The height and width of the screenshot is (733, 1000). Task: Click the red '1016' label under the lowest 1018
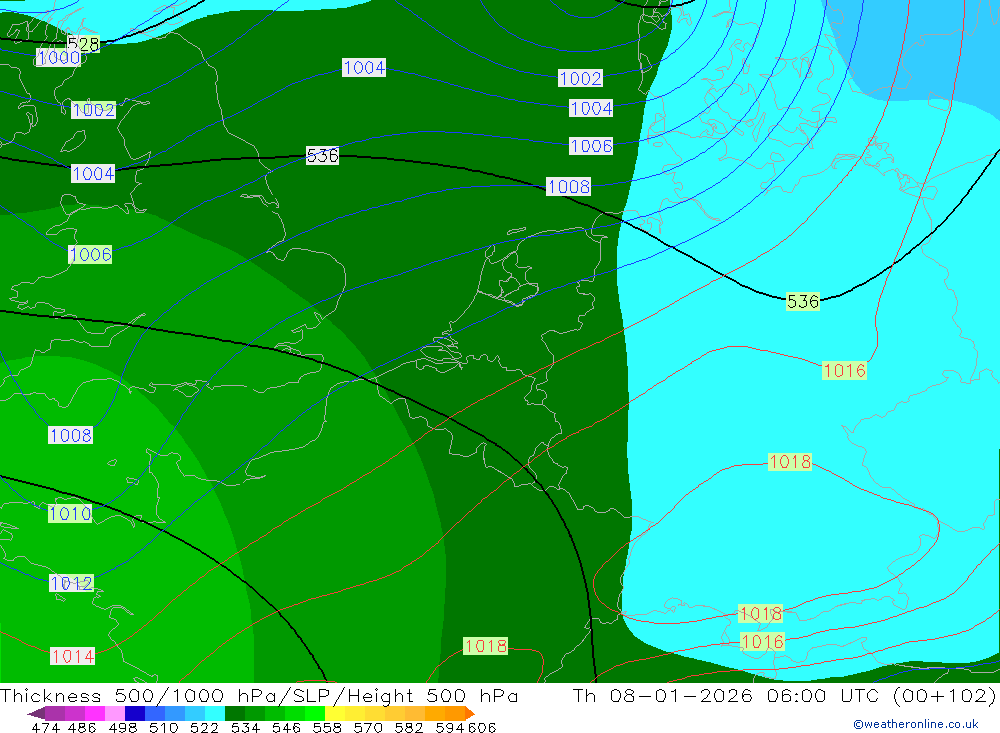(x=762, y=641)
